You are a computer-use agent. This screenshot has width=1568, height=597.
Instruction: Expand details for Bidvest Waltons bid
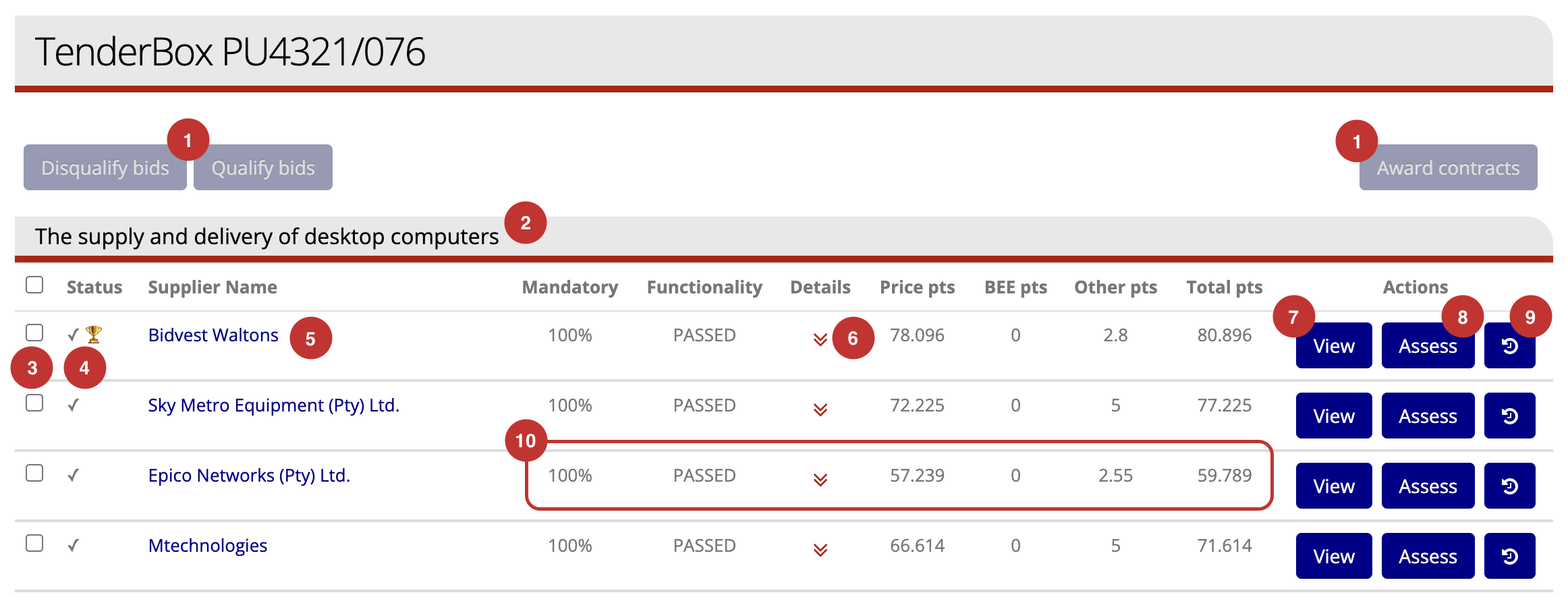pos(820,339)
